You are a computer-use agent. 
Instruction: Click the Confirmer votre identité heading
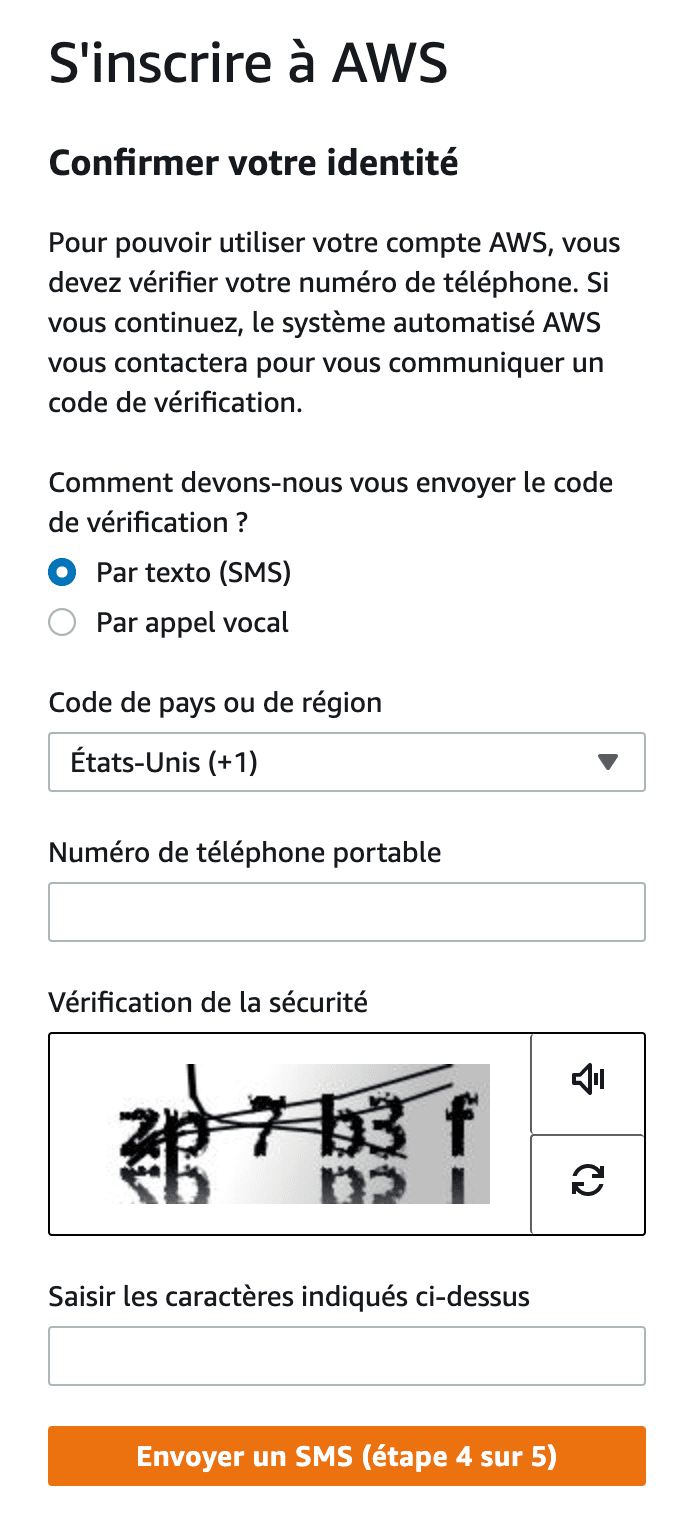pos(253,163)
